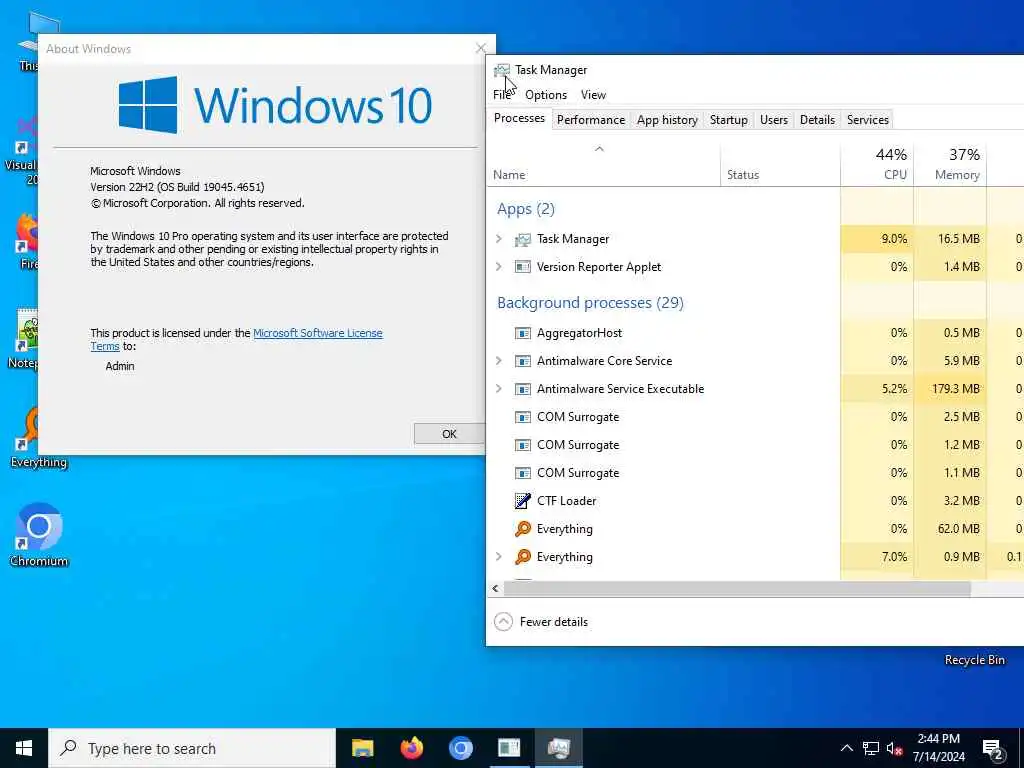Collapse to Fewer details

tap(541, 622)
